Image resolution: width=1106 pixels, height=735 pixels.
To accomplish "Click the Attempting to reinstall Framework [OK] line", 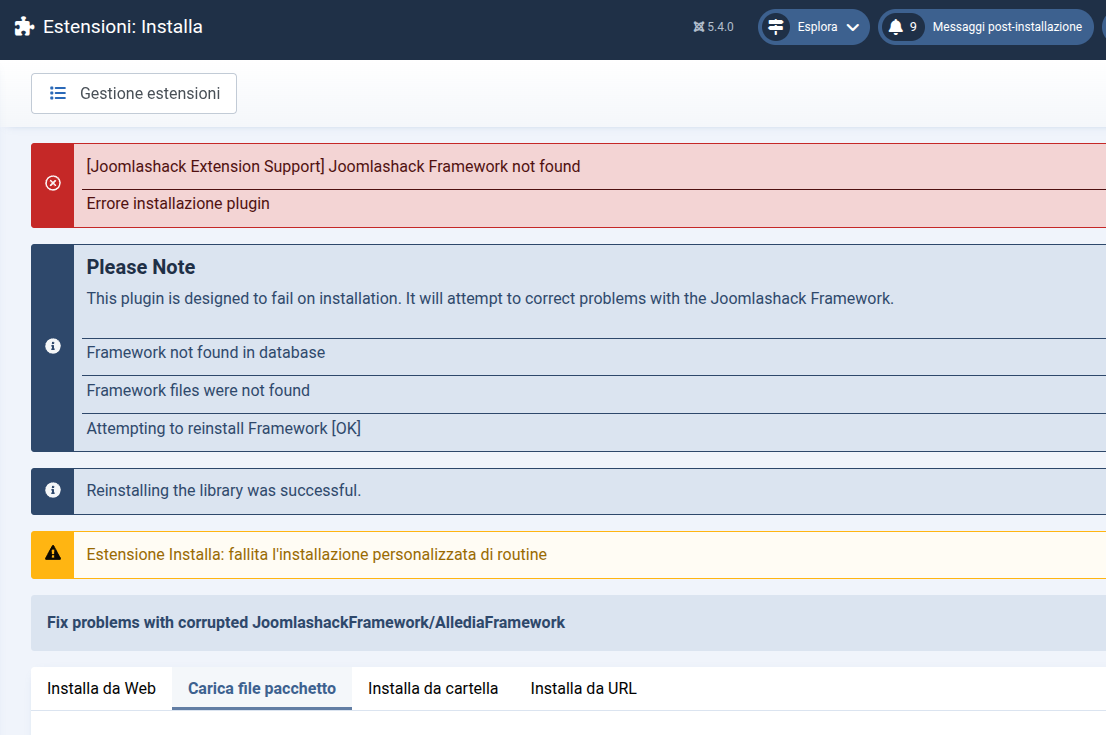I will coord(223,428).
